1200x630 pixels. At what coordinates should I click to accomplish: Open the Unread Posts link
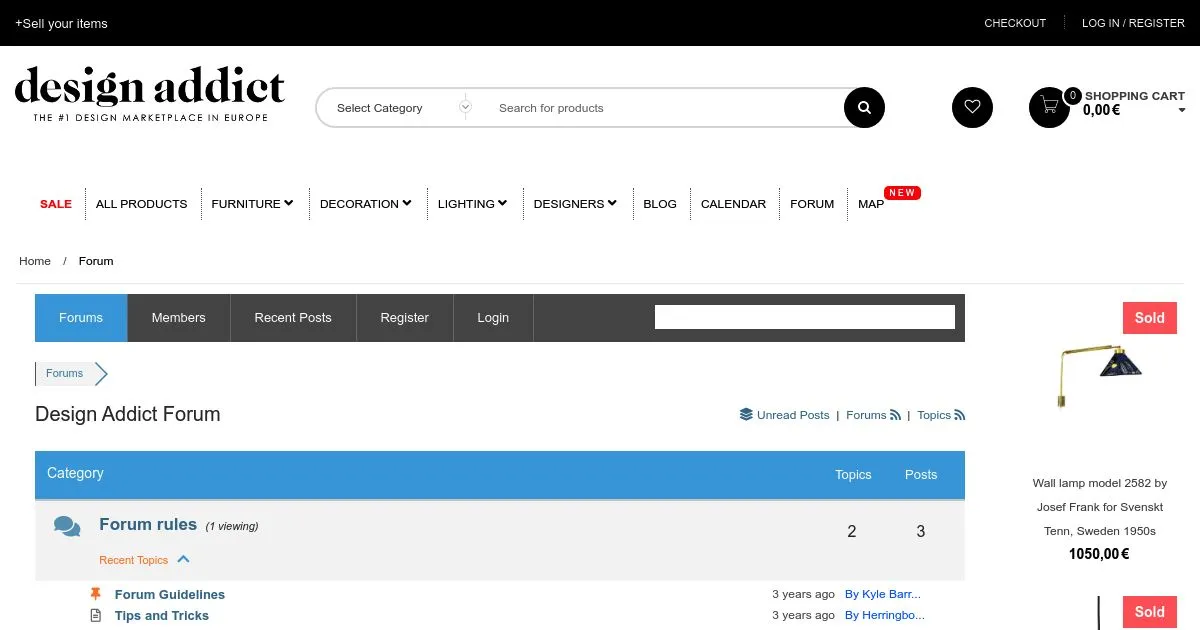pos(793,415)
